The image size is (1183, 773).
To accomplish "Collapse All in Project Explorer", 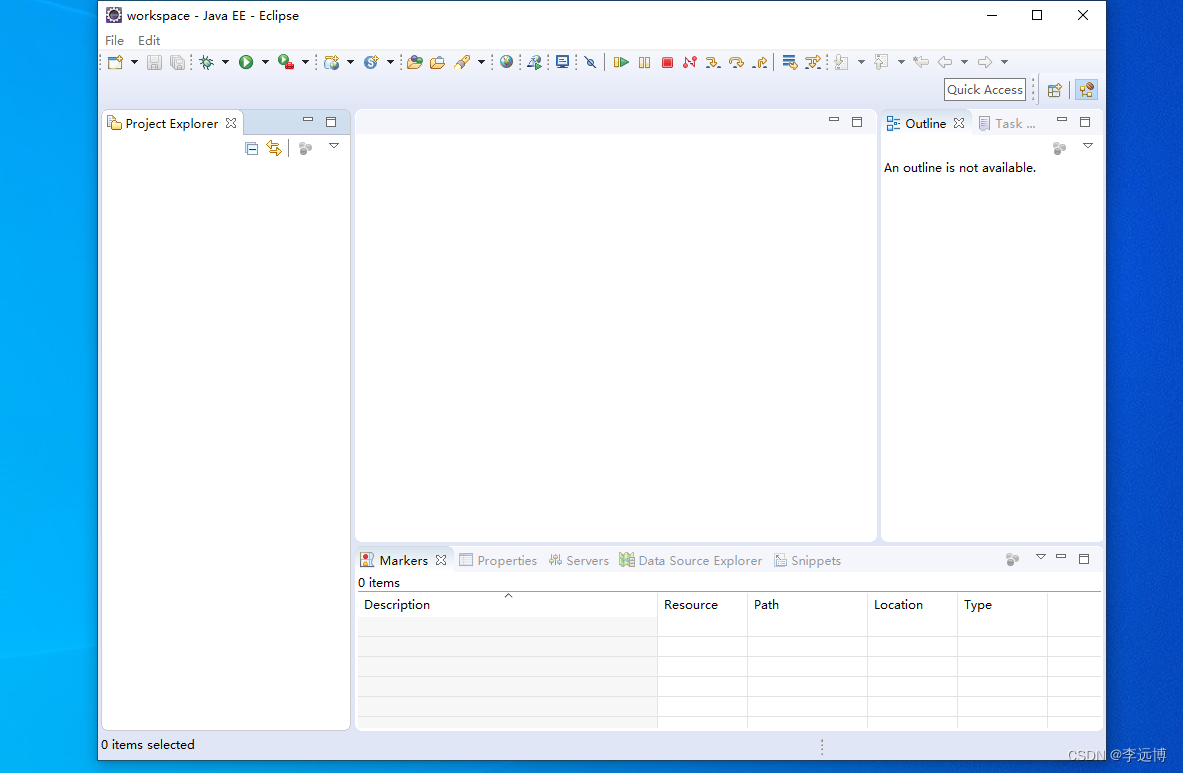I will point(251,148).
